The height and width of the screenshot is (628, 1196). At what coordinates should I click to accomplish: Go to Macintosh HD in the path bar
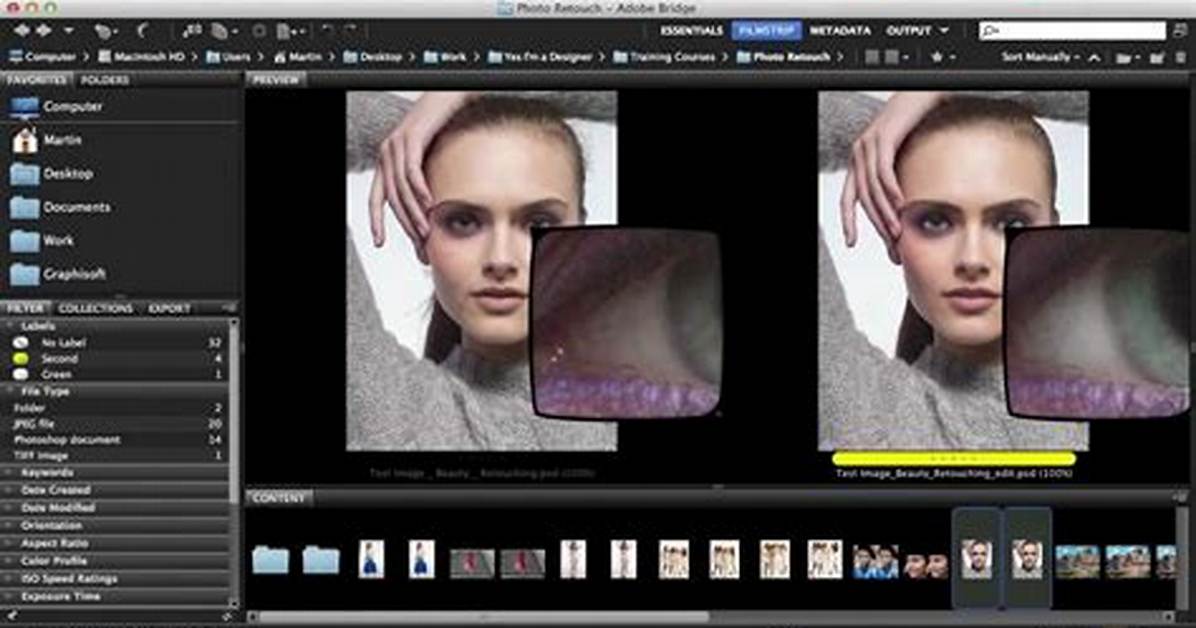142,56
